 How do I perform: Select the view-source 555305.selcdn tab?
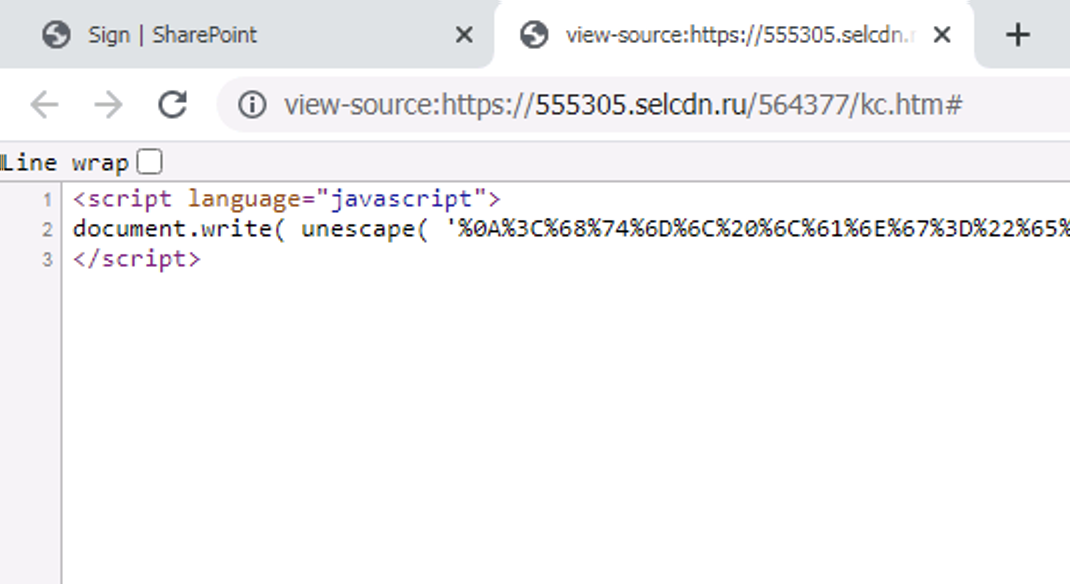point(734,34)
